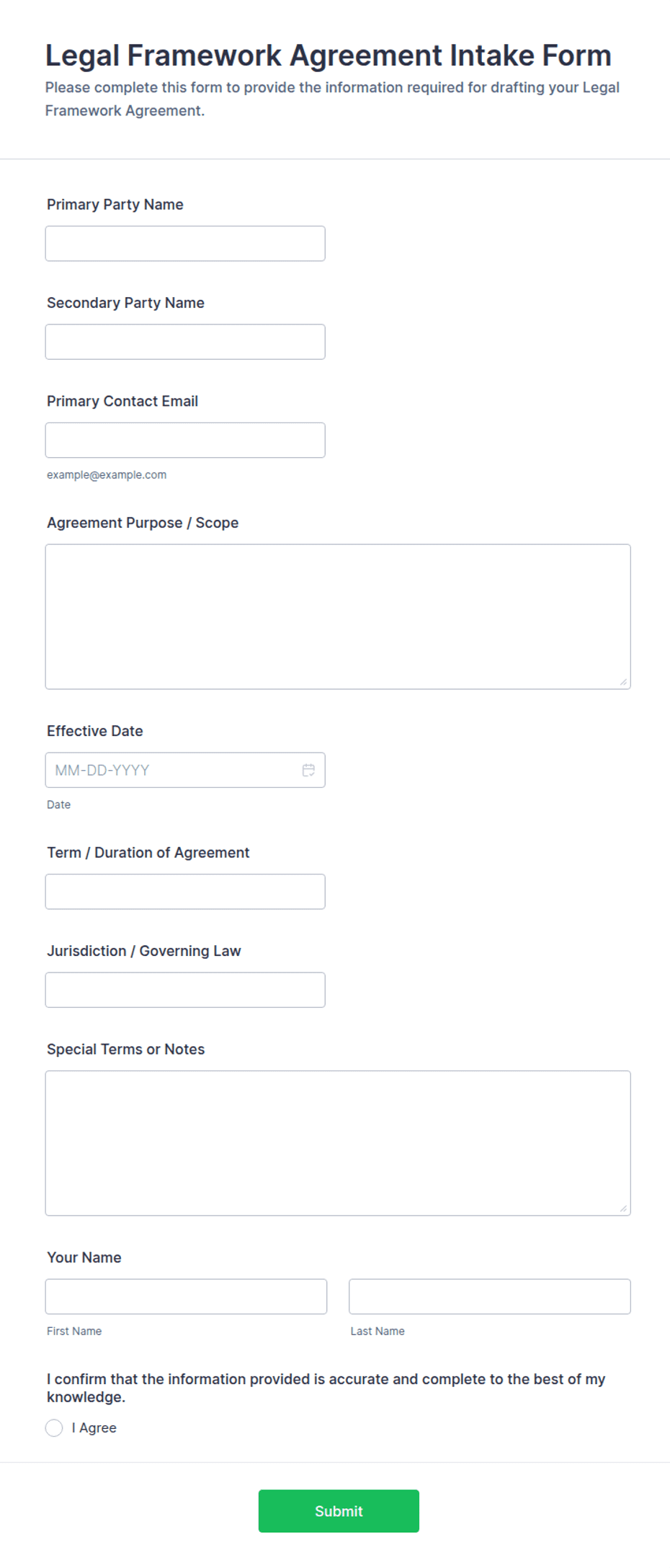Click inside Agreement Purpose / Scope textarea
This screenshot has height=1568, width=670.
point(338,616)
